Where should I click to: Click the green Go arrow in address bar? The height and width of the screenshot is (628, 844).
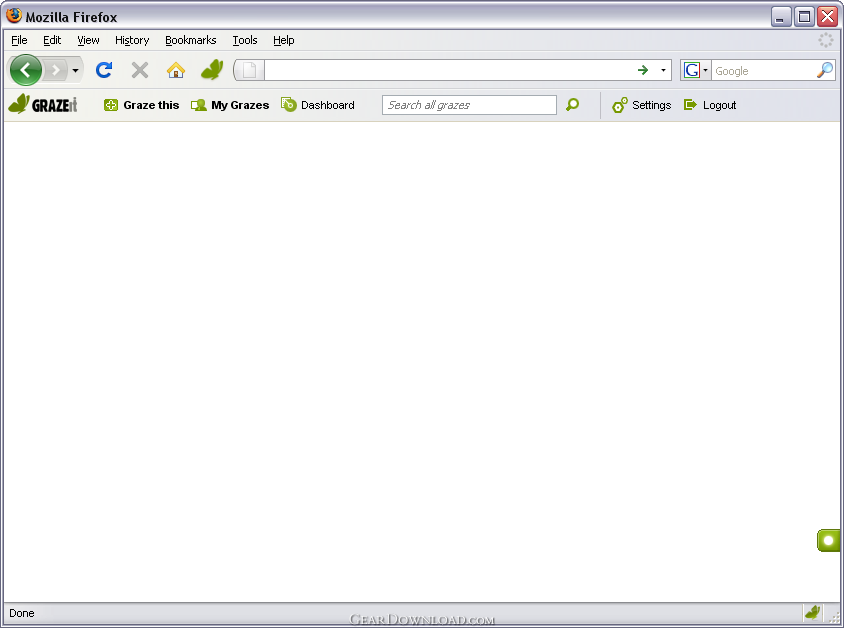click(x=643, y=70)
